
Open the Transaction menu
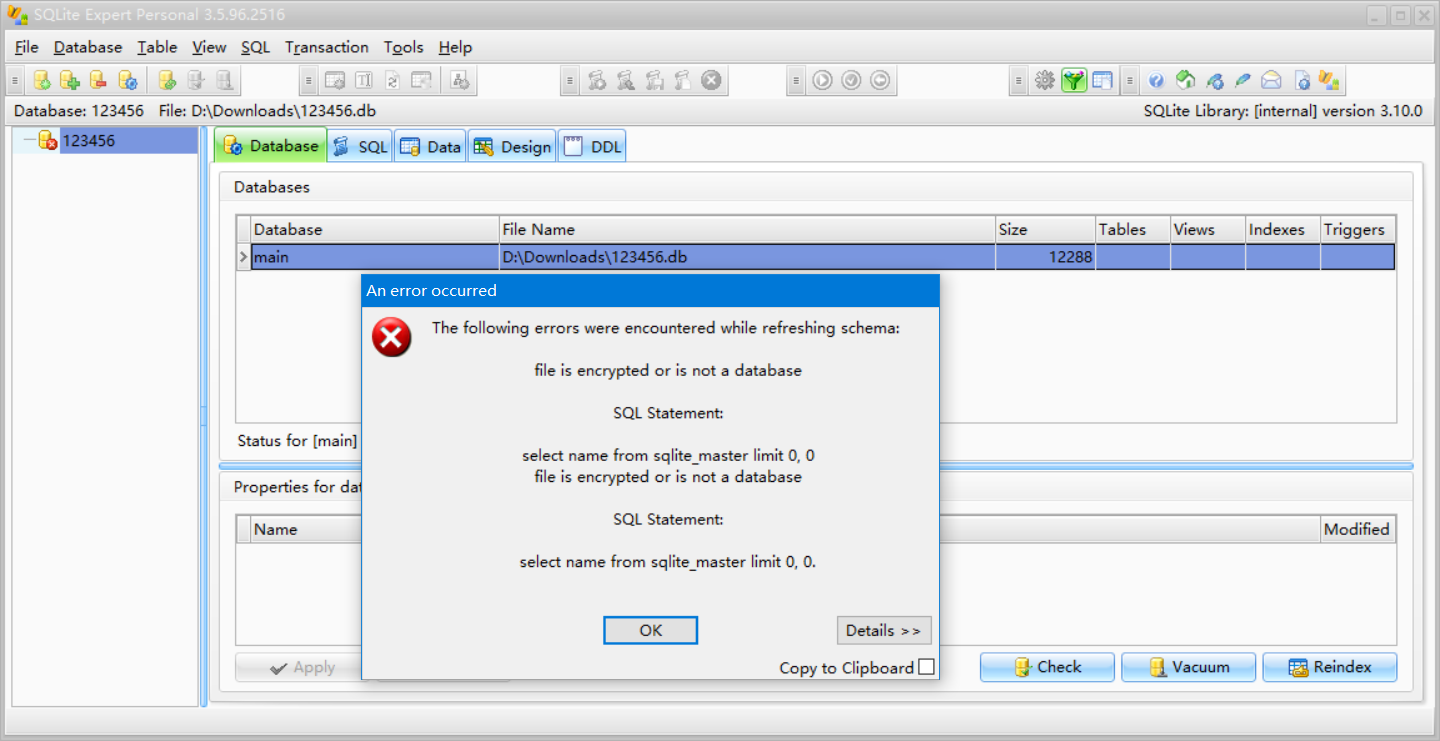pos(327,47)
